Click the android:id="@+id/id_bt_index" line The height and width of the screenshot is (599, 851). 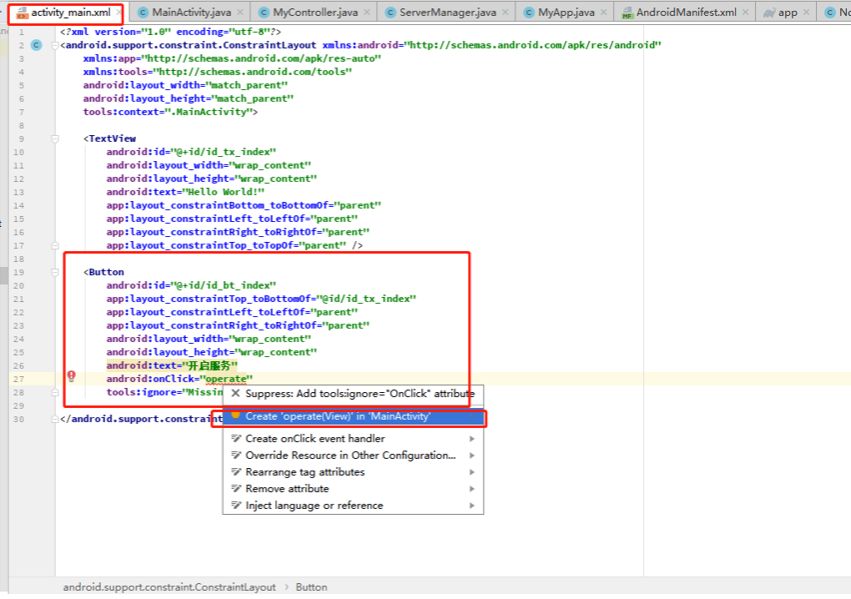point(191,285)
